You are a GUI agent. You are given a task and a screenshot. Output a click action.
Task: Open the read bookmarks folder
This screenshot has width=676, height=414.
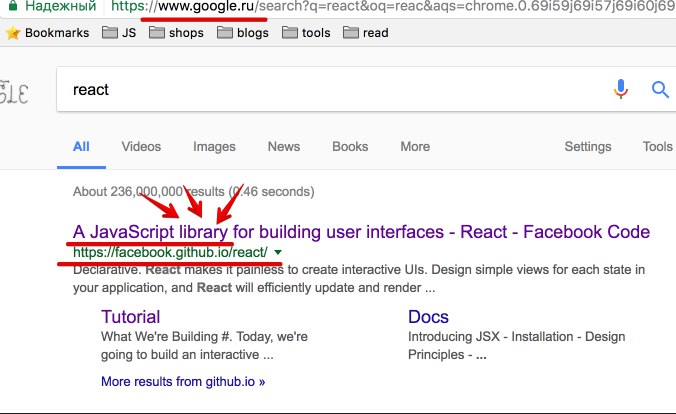pyautogui.click(x=366, y=33)
